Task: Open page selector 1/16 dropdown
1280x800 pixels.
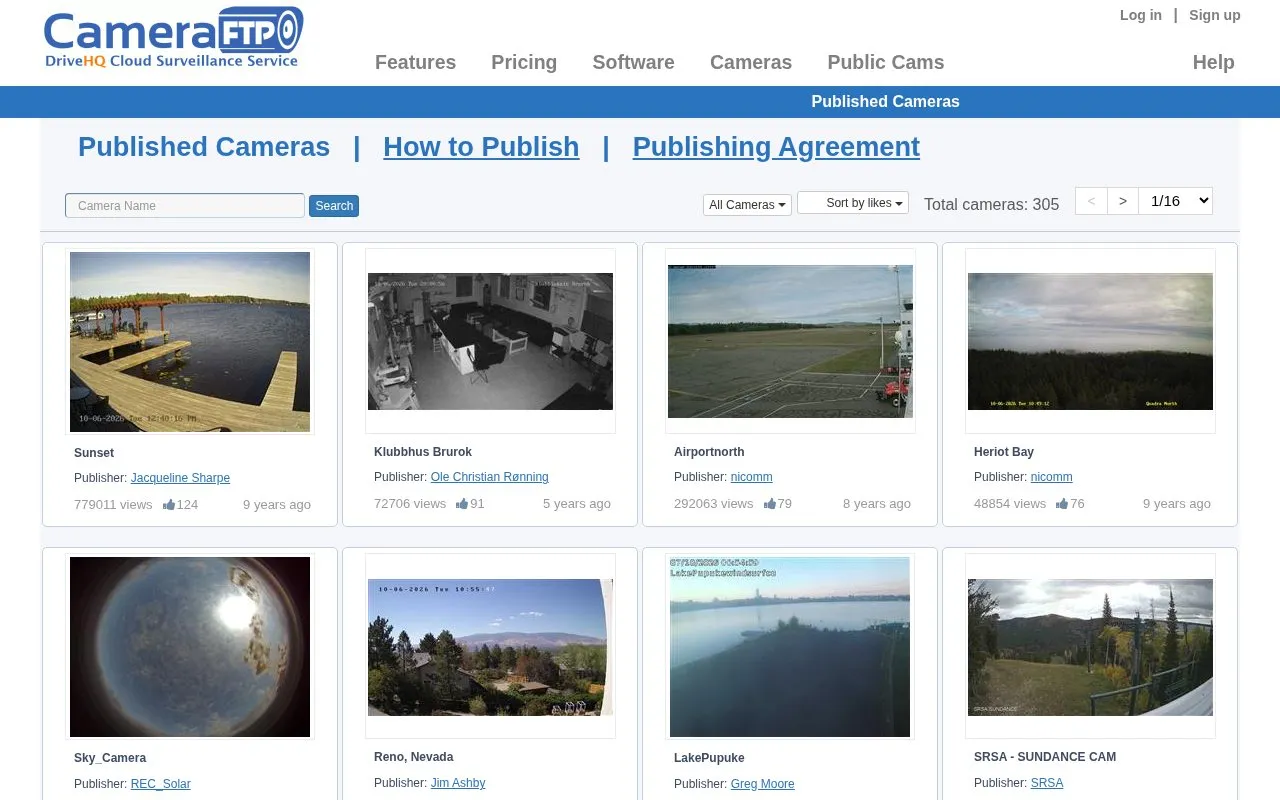Action: pyautogui.click(x=1176, y=201)
